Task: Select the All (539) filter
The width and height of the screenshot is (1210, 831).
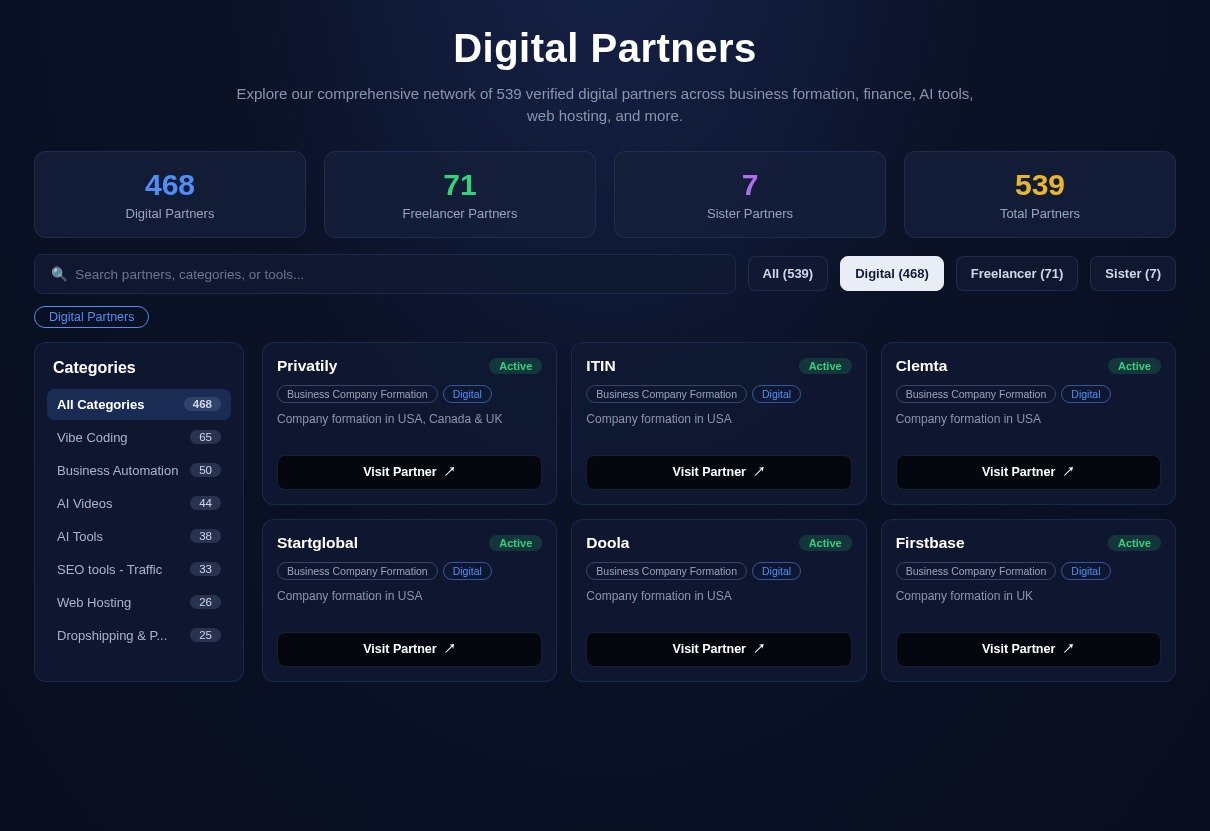Action: tap(788, 274)
